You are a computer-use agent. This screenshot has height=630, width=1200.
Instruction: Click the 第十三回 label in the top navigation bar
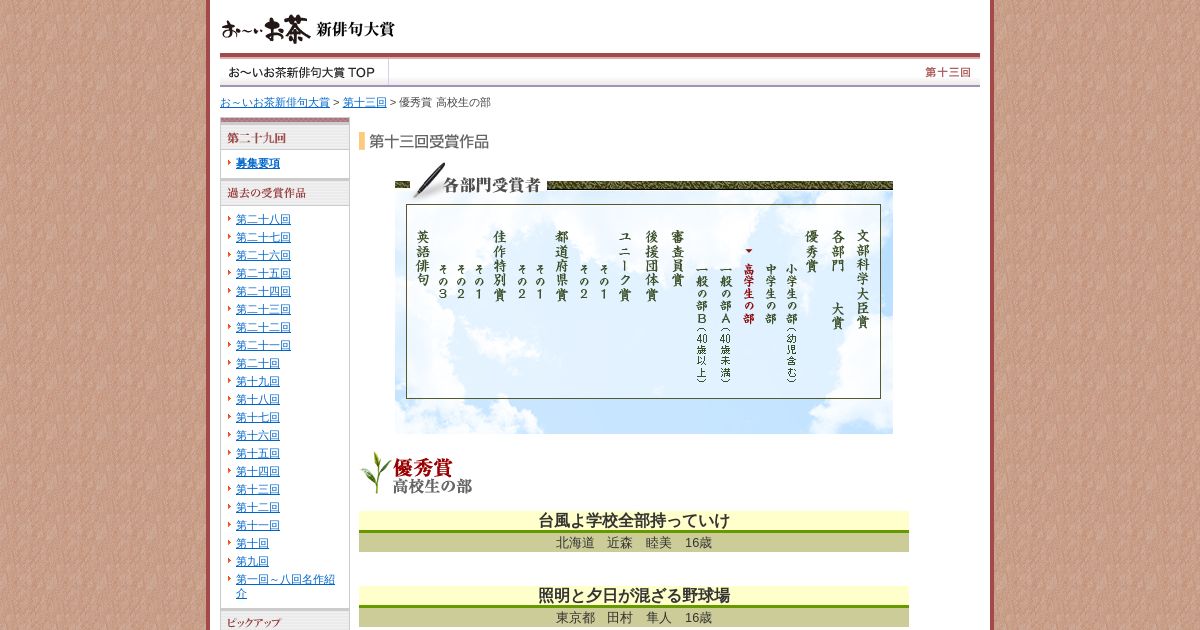click(947, 72)
